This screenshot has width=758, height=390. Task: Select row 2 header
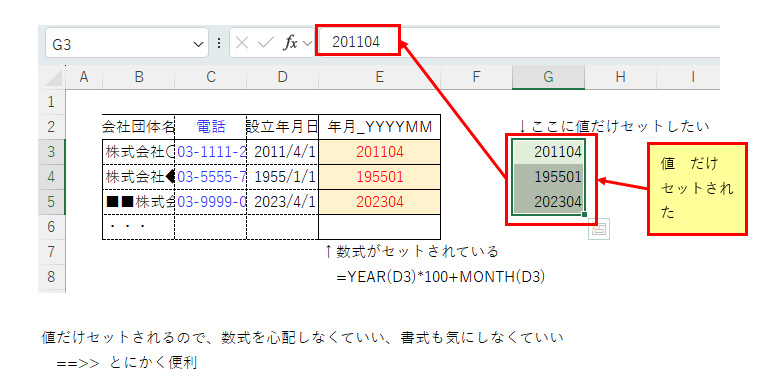51,127
